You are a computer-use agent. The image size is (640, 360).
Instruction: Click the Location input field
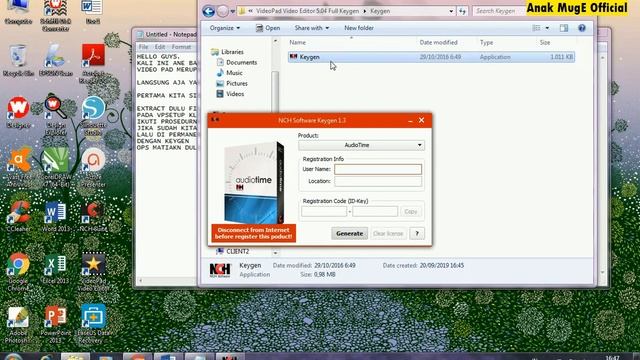click(378, 181)
